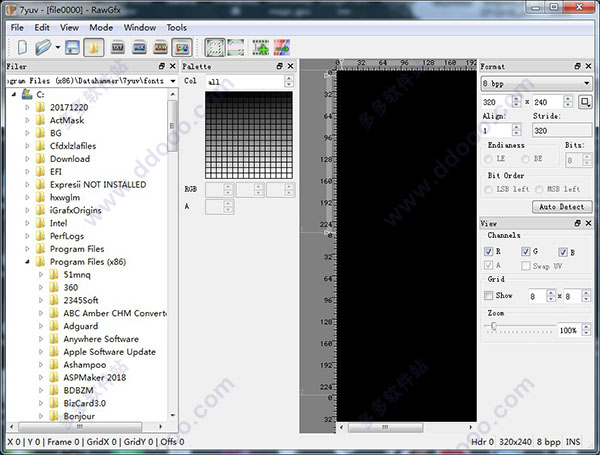This screenshot has width=600, height=455.
Task: Expand the PerfLogs folder
Action: [x=28, y=236]
